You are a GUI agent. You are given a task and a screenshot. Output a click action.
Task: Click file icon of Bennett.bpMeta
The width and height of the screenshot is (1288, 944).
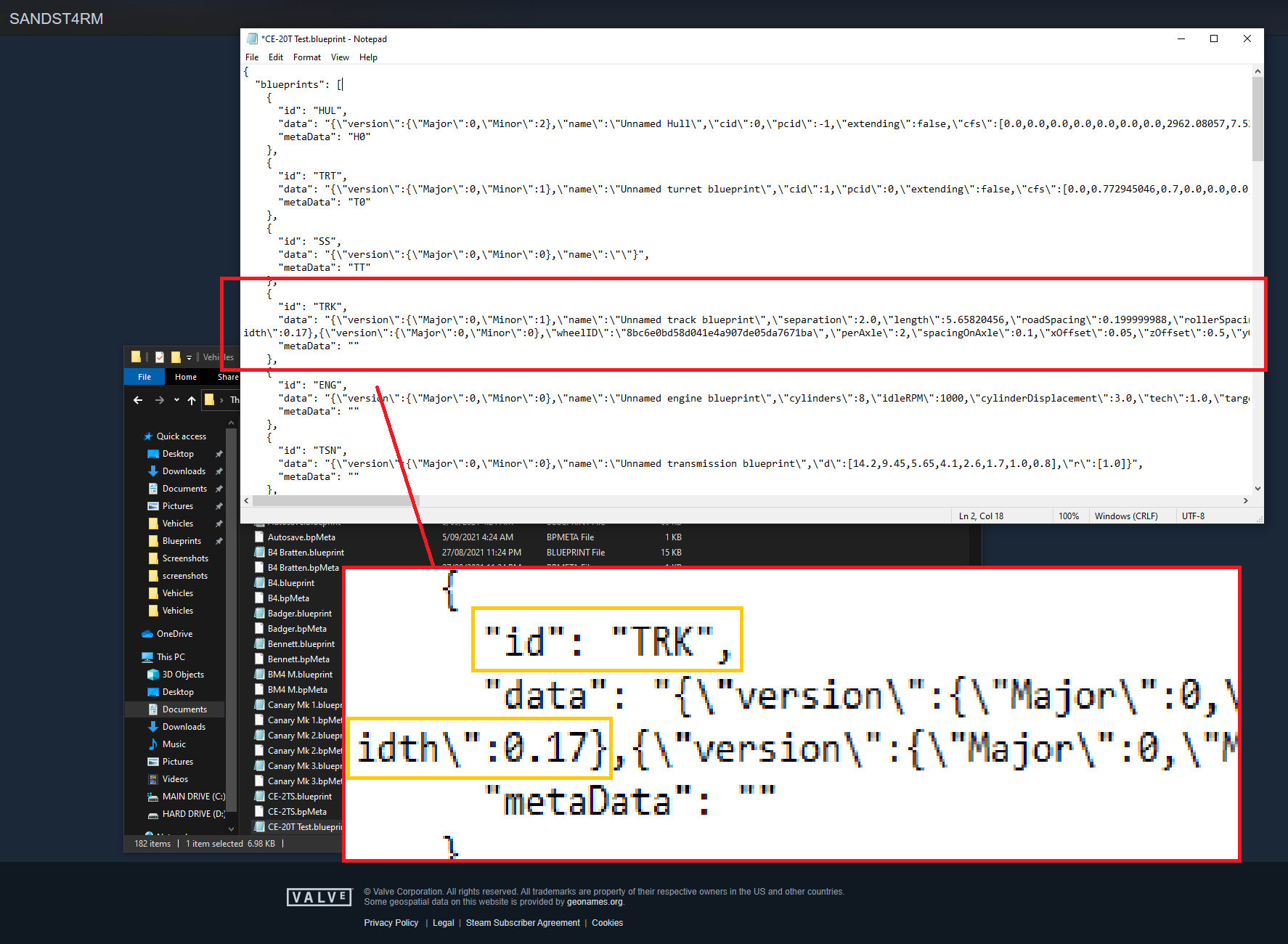(259, 659)
